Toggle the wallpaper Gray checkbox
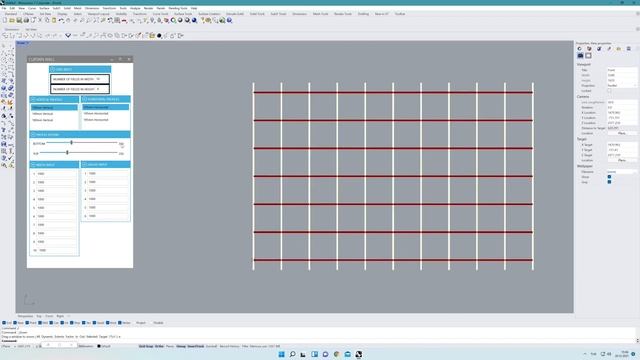 (609, 182)
